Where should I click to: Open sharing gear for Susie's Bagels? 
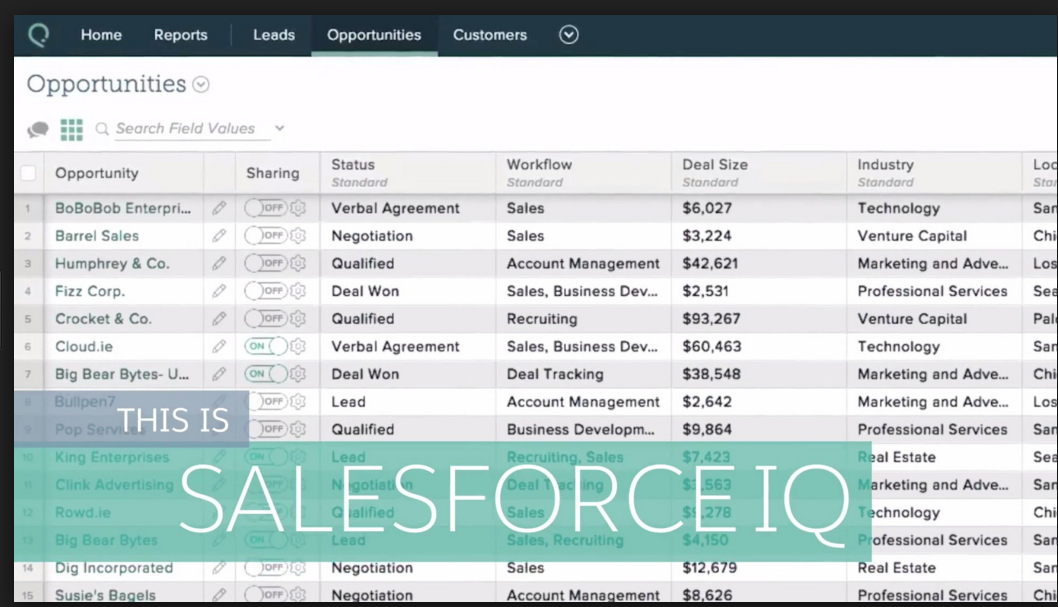298,595
